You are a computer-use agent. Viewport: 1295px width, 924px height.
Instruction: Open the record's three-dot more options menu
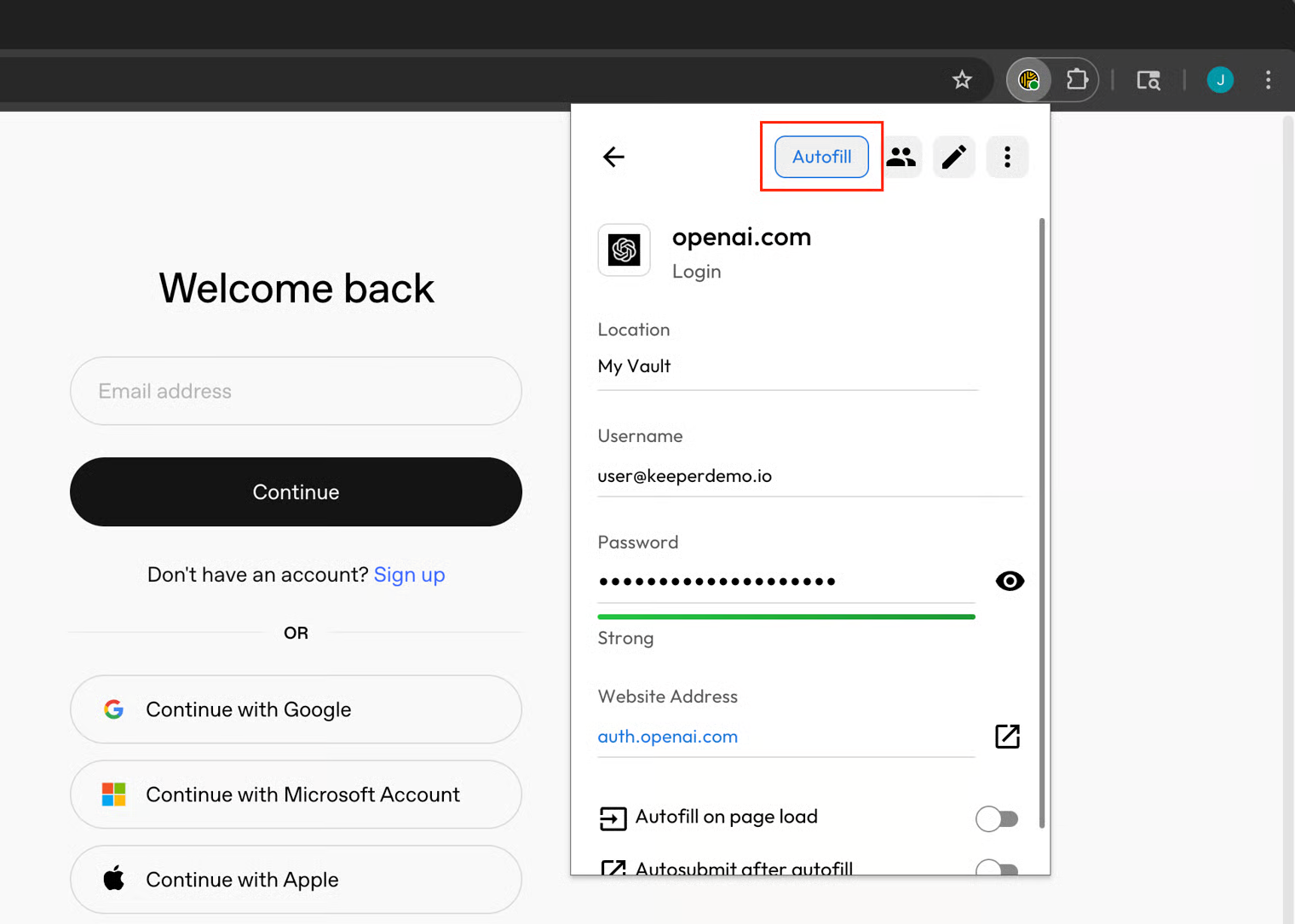pyautogui.click(x=1007, y=157)
